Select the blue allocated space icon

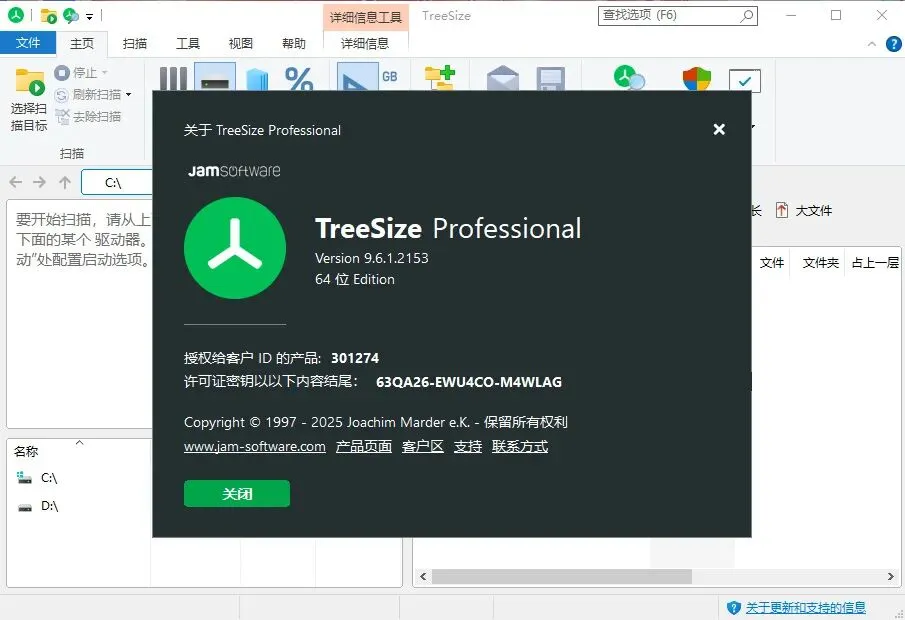257,79
